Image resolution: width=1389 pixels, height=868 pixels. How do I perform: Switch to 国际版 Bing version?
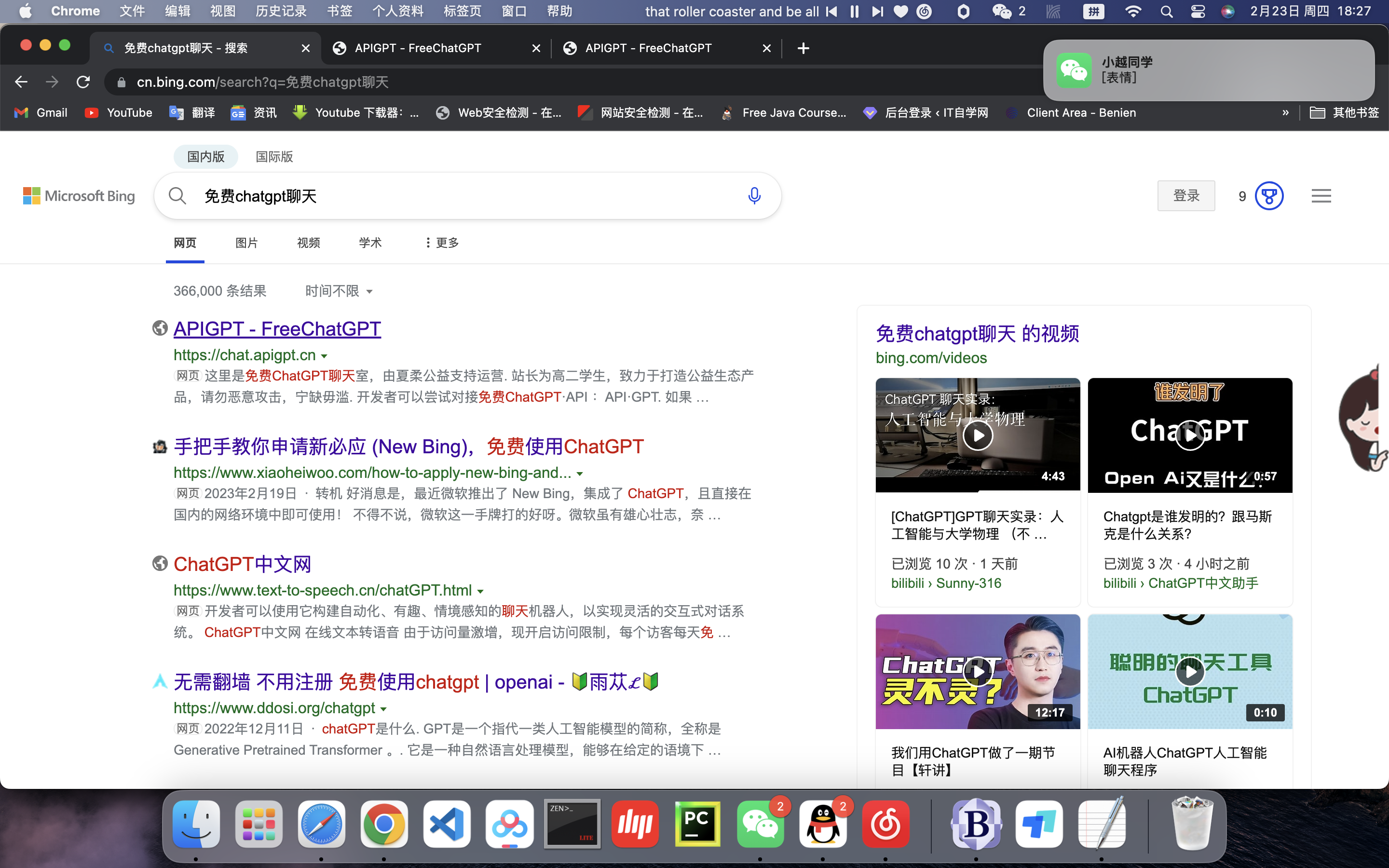click(x=274, y=157)
